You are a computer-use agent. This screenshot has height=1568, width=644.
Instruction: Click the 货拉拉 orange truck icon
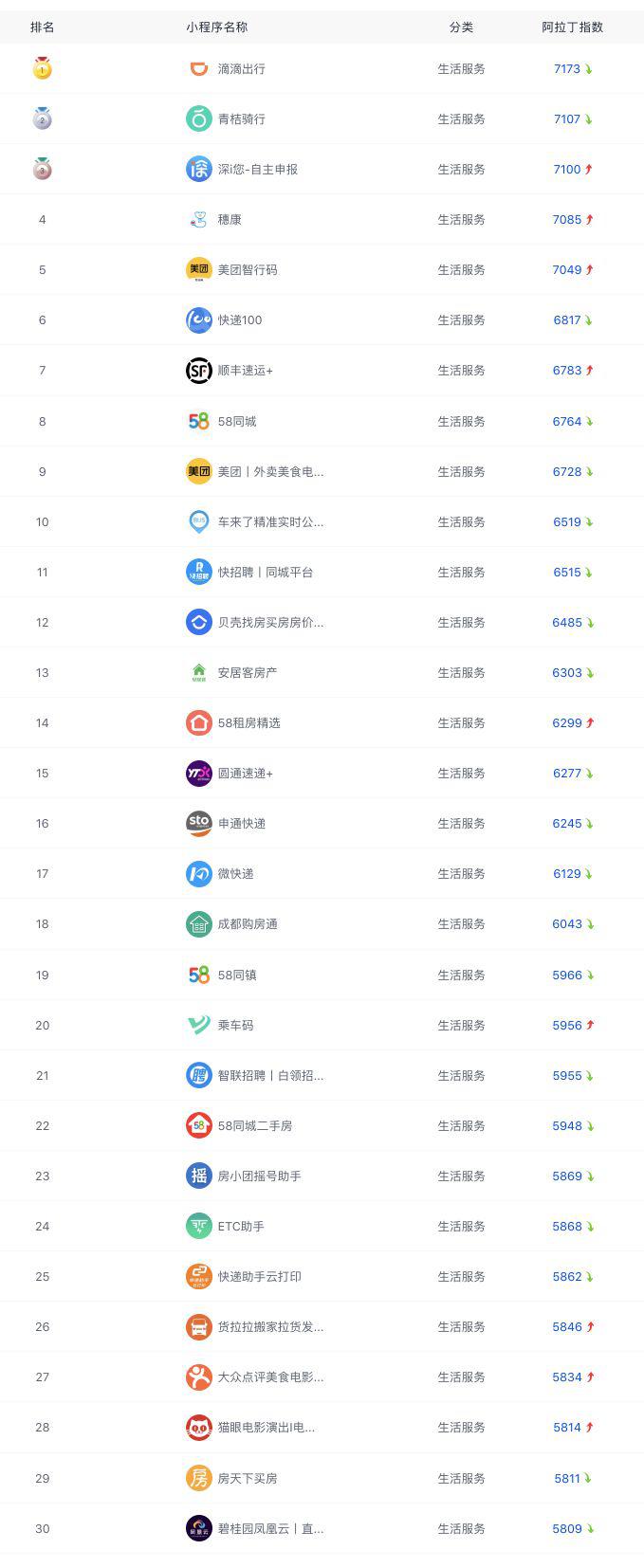coord(198,1327)
